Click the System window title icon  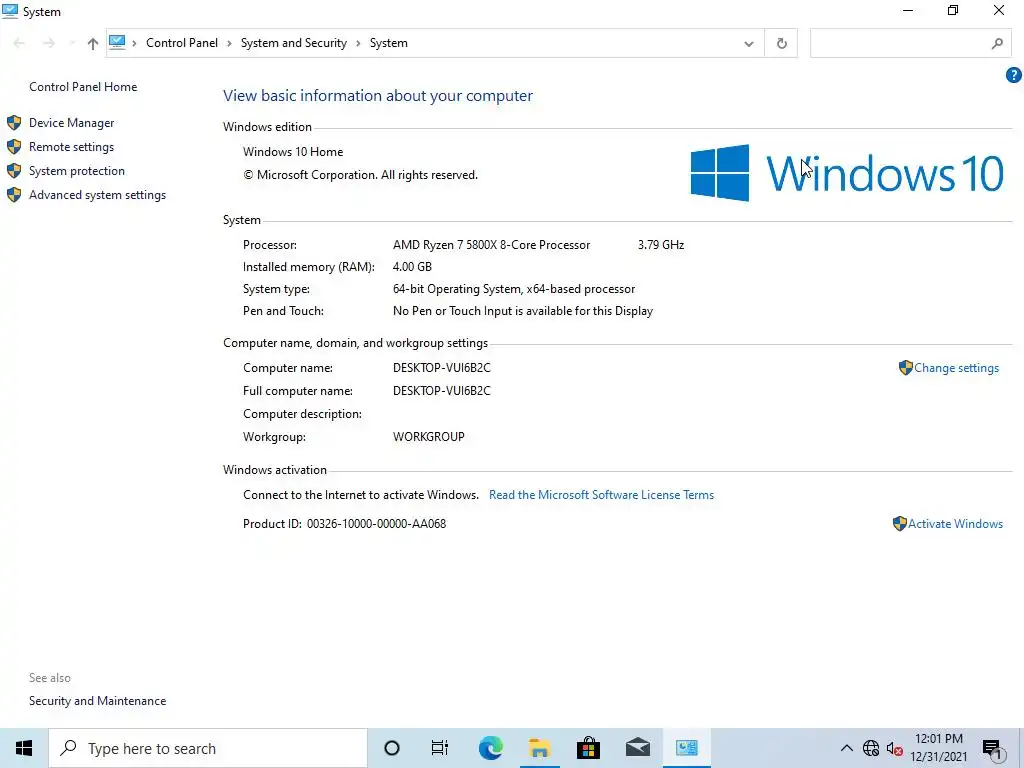(10, 11)
